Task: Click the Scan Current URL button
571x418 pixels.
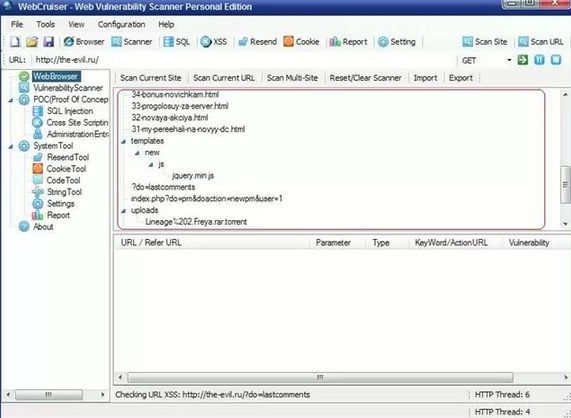Action: (x=224, y=78)
